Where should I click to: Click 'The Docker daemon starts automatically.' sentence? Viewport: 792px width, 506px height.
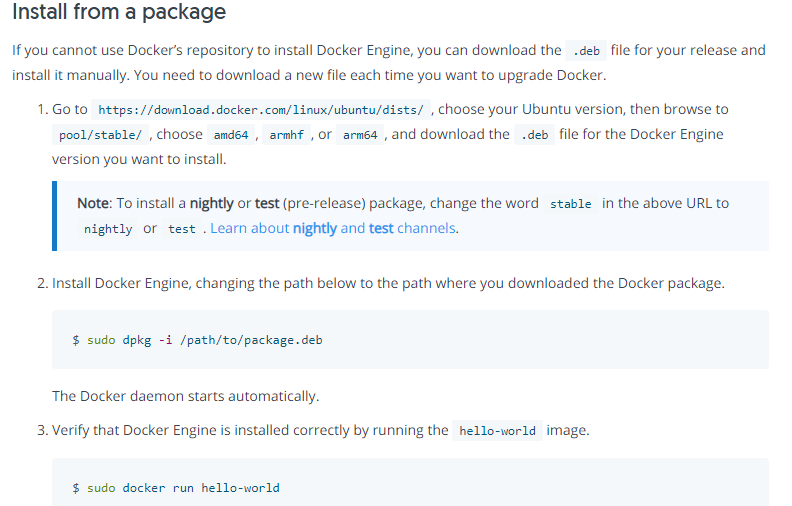coord(185,396)
